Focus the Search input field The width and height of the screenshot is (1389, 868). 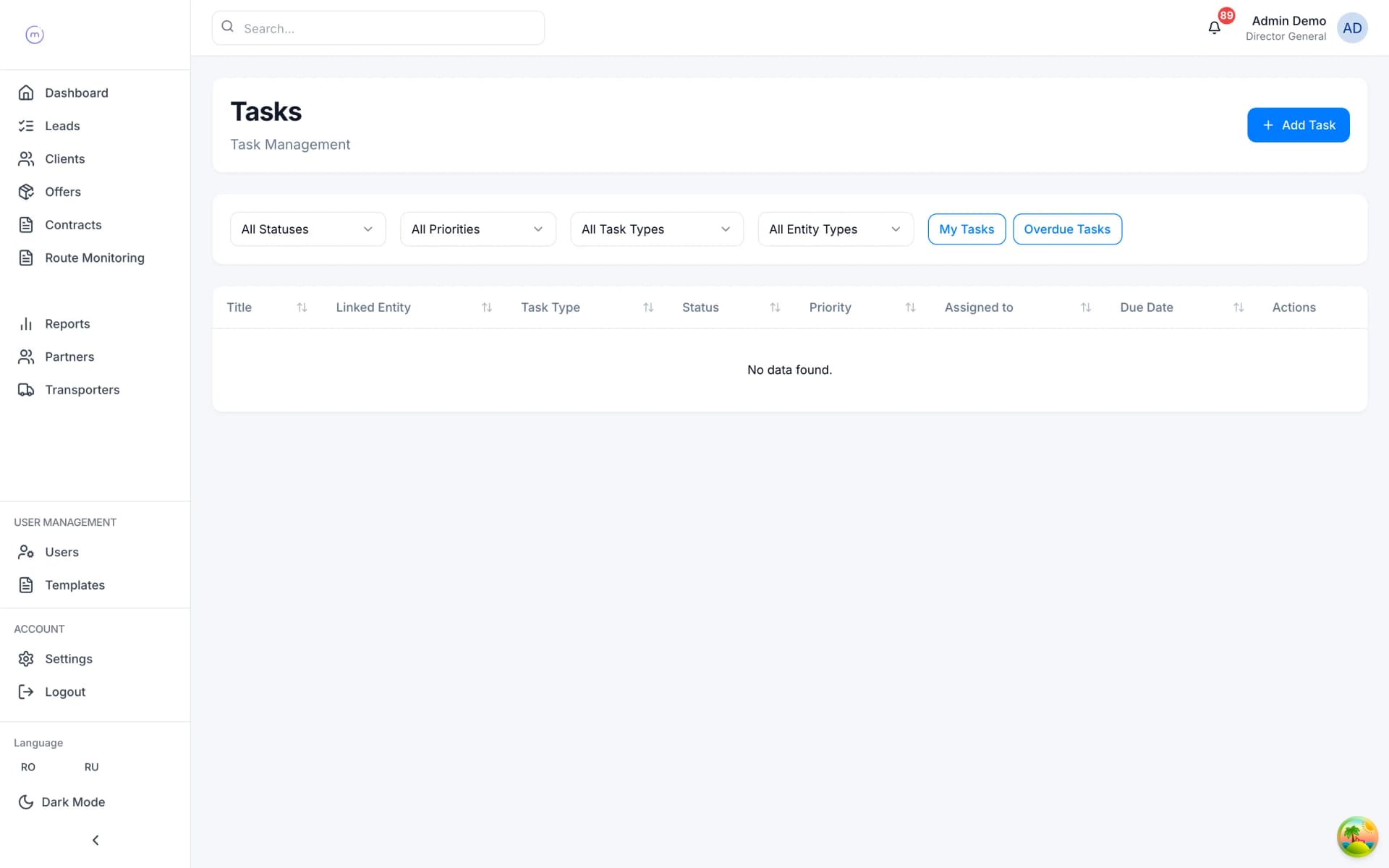[x=378, y=28]
